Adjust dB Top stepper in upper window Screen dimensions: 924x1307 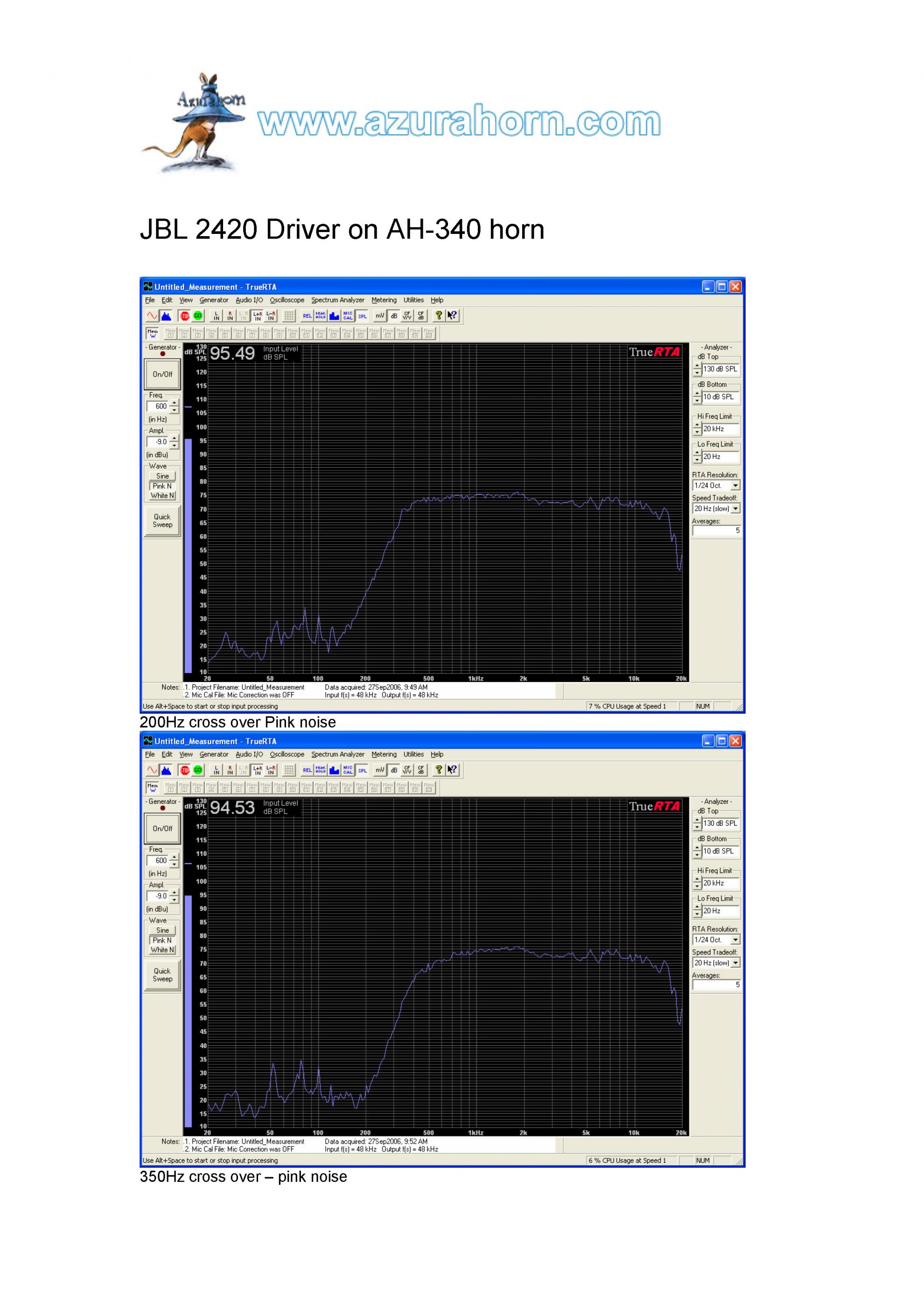pos(697,369)
